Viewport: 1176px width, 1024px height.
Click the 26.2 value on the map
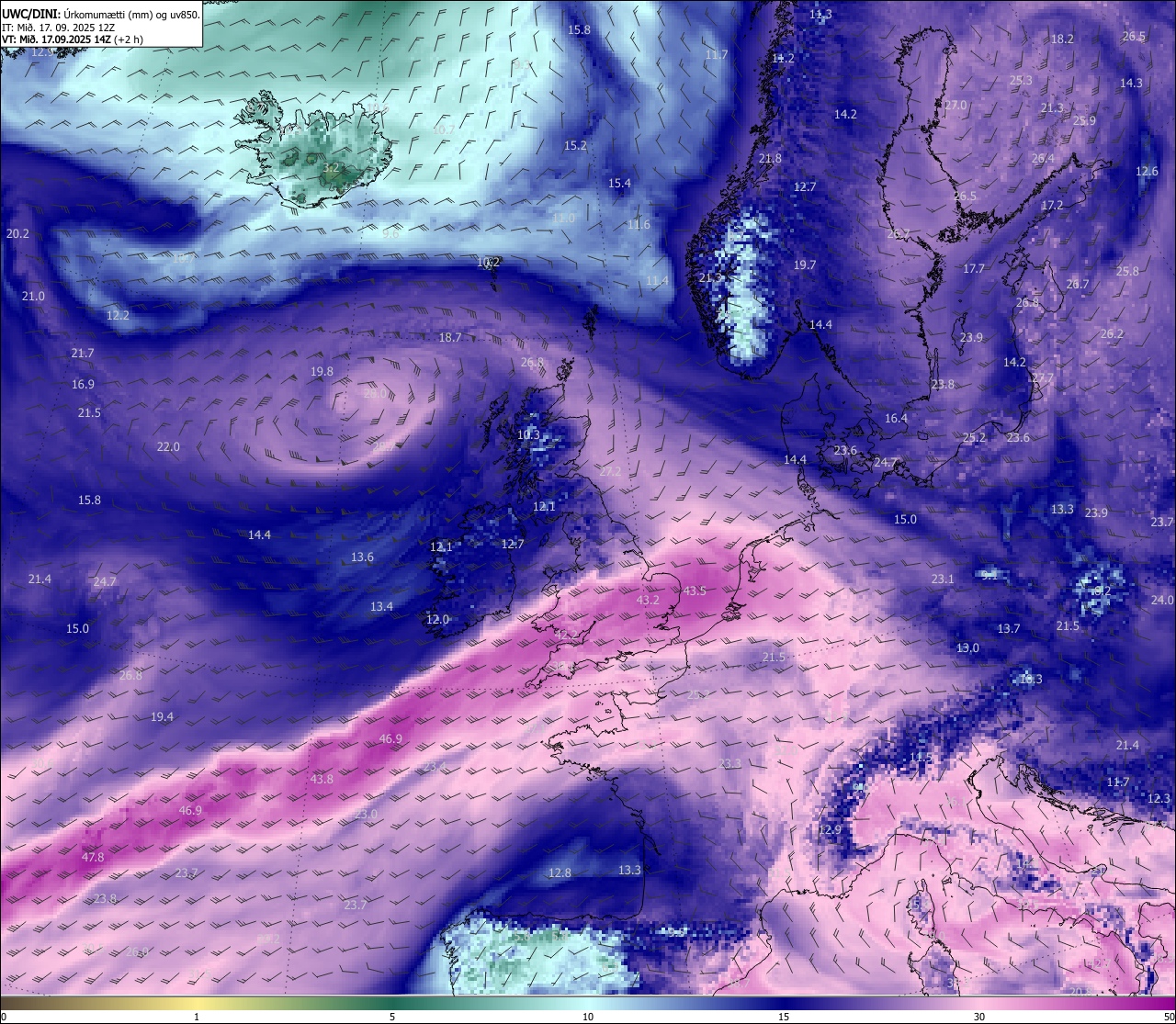point(1112,333)
